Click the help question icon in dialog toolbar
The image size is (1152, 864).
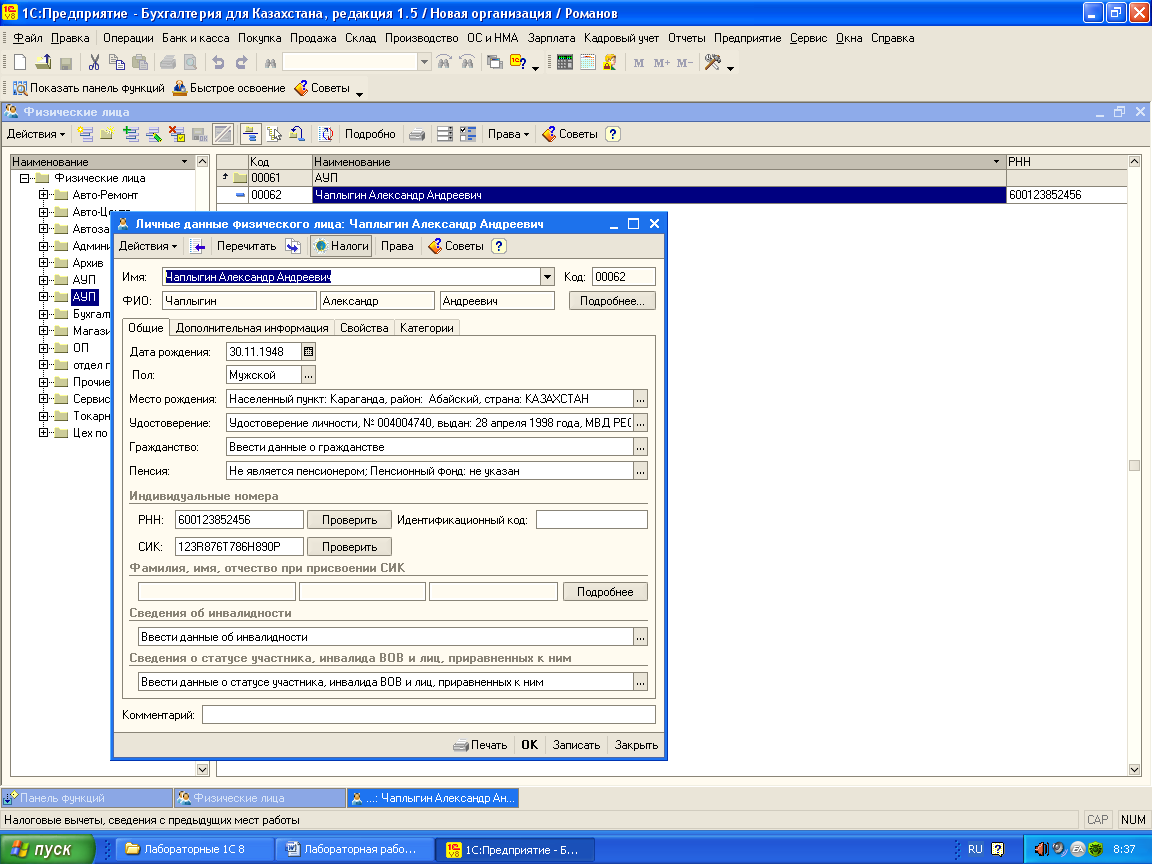(499, 246)
